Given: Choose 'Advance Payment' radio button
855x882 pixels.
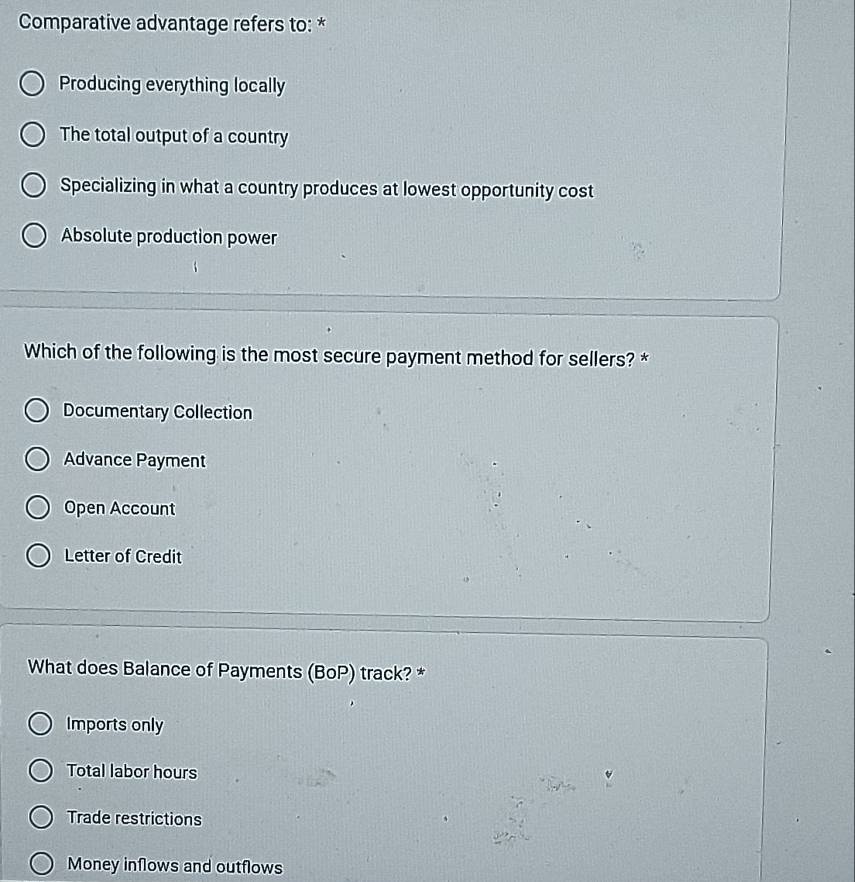Looking at the screenshot, I should [37, 458].
